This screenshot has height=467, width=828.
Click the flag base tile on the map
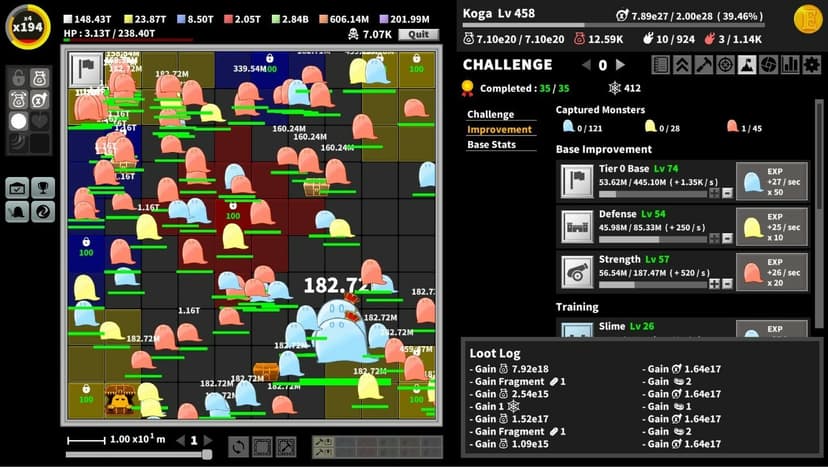point(86,69)
